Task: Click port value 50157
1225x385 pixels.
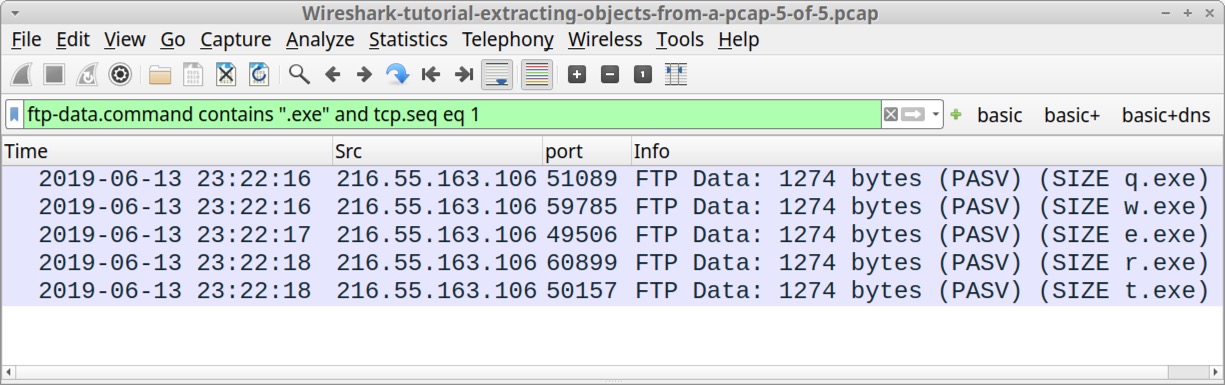Action: click(582, 291)
